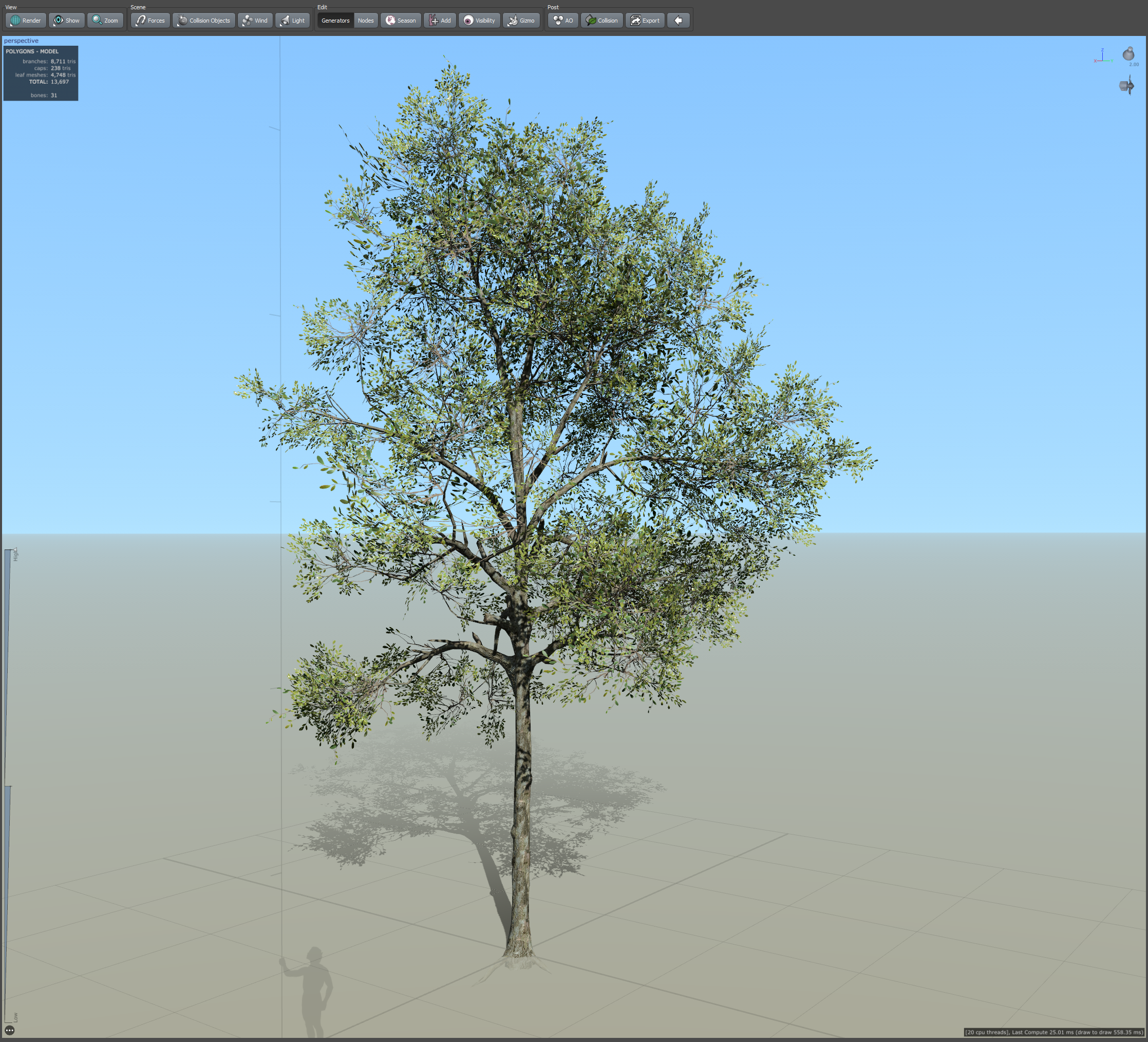This screenshot has height=1042, width=1148.
Task: Click the Light toolbar button
Action: (292, 21)
